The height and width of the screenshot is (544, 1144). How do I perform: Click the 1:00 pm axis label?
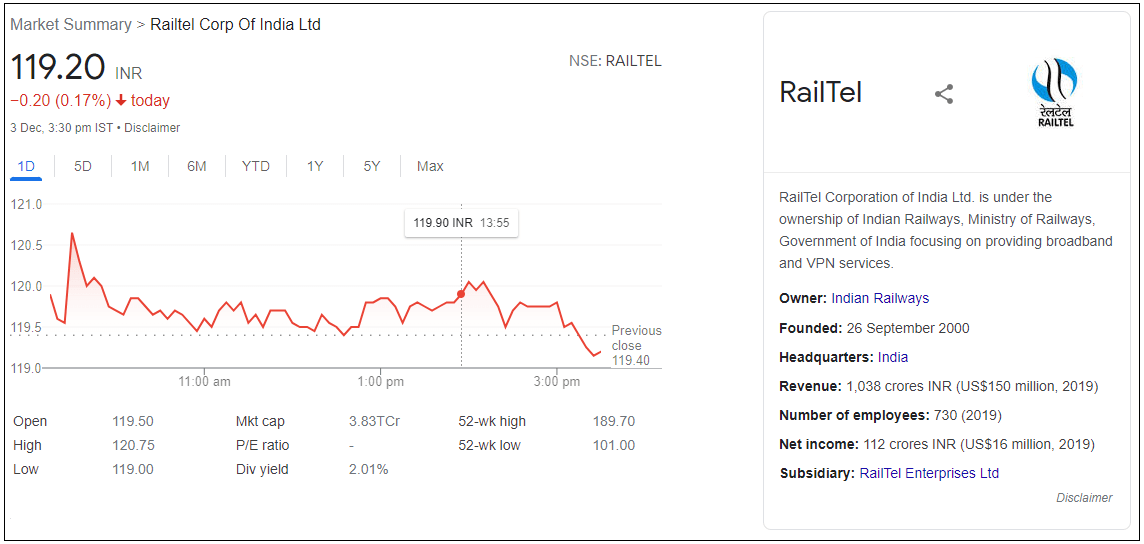coord(381,382)
